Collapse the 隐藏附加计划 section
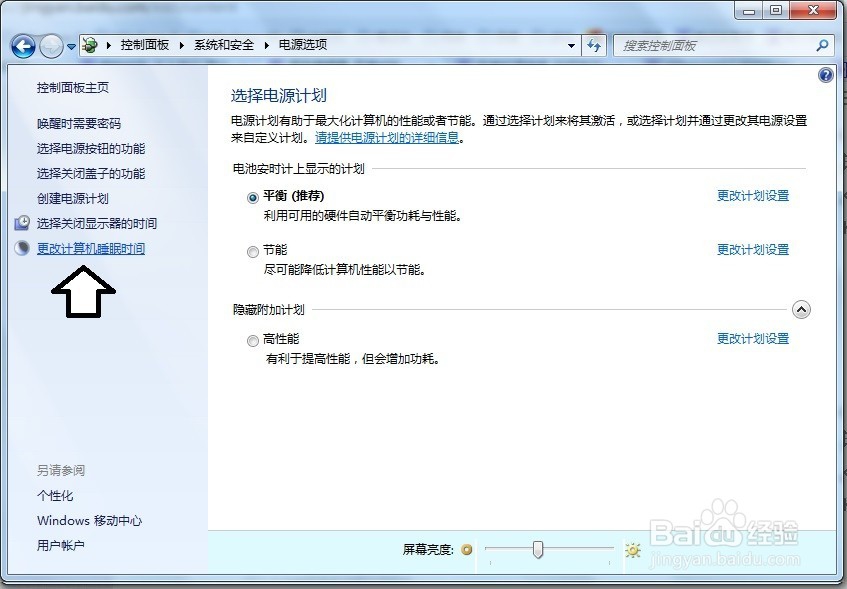847x589 pixels. click(801, 310)
